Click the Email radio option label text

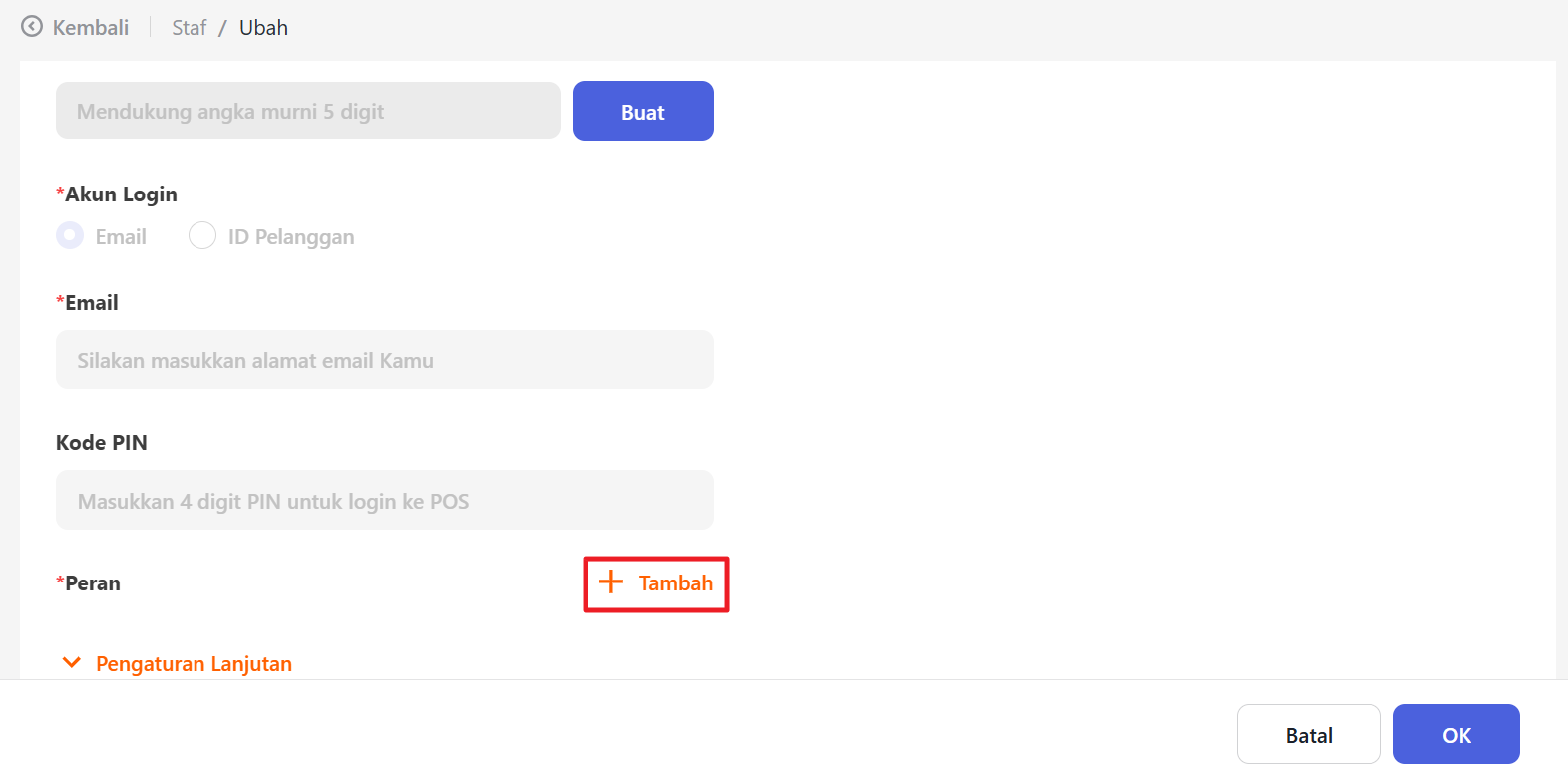(x=121, y=237)
